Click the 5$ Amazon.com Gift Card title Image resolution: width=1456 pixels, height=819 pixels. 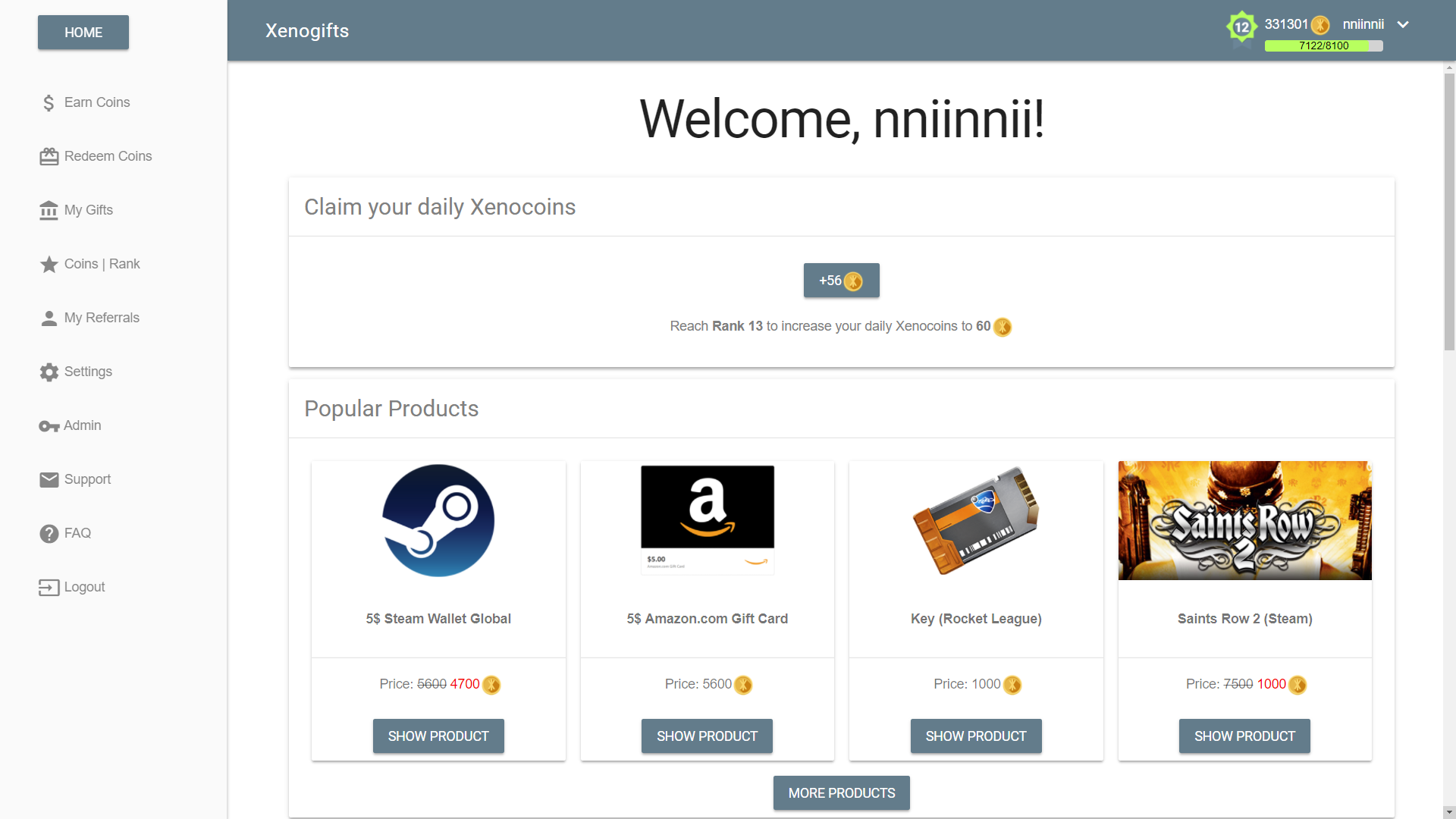pyautogui.click(x=708, y=619)
